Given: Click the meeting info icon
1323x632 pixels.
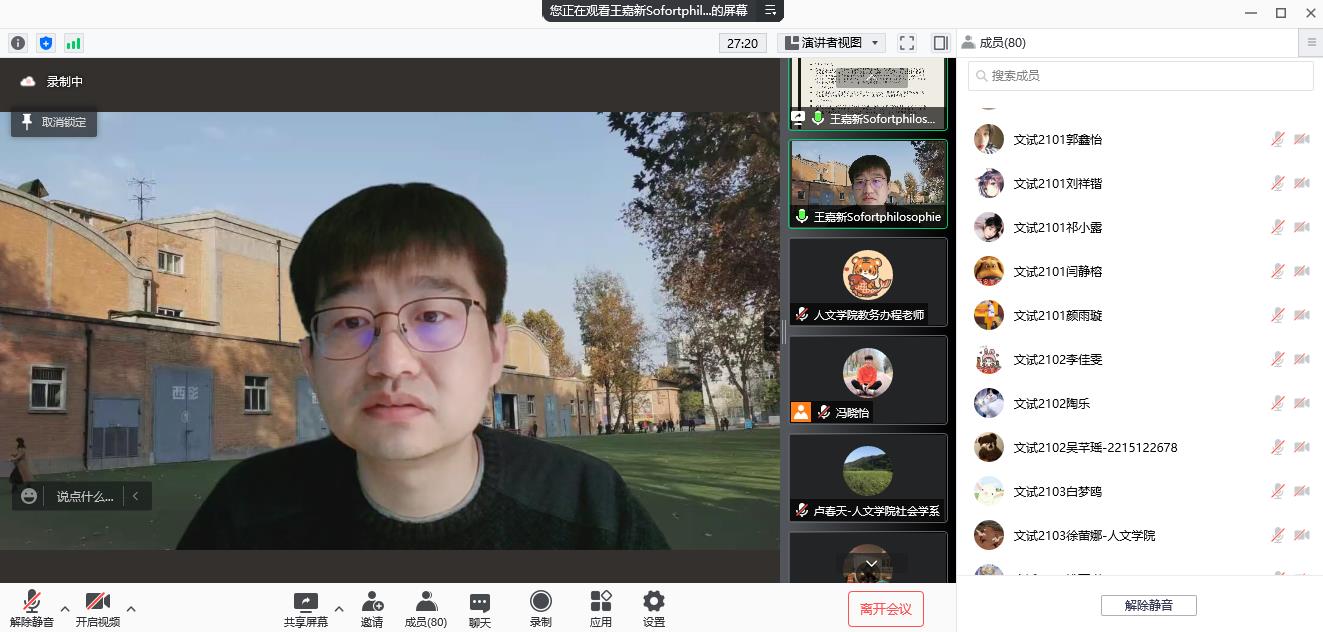Looking at the screenshot, I should click(x=18, y=43).
